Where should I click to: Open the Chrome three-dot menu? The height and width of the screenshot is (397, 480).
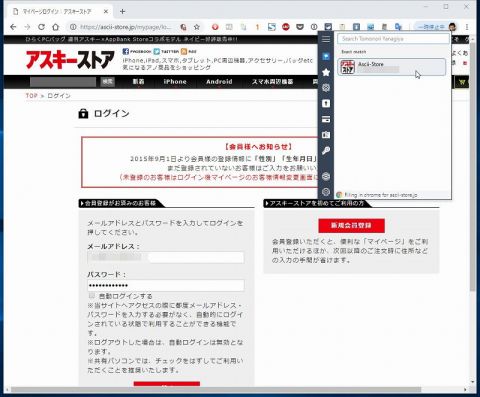[467, 27]
